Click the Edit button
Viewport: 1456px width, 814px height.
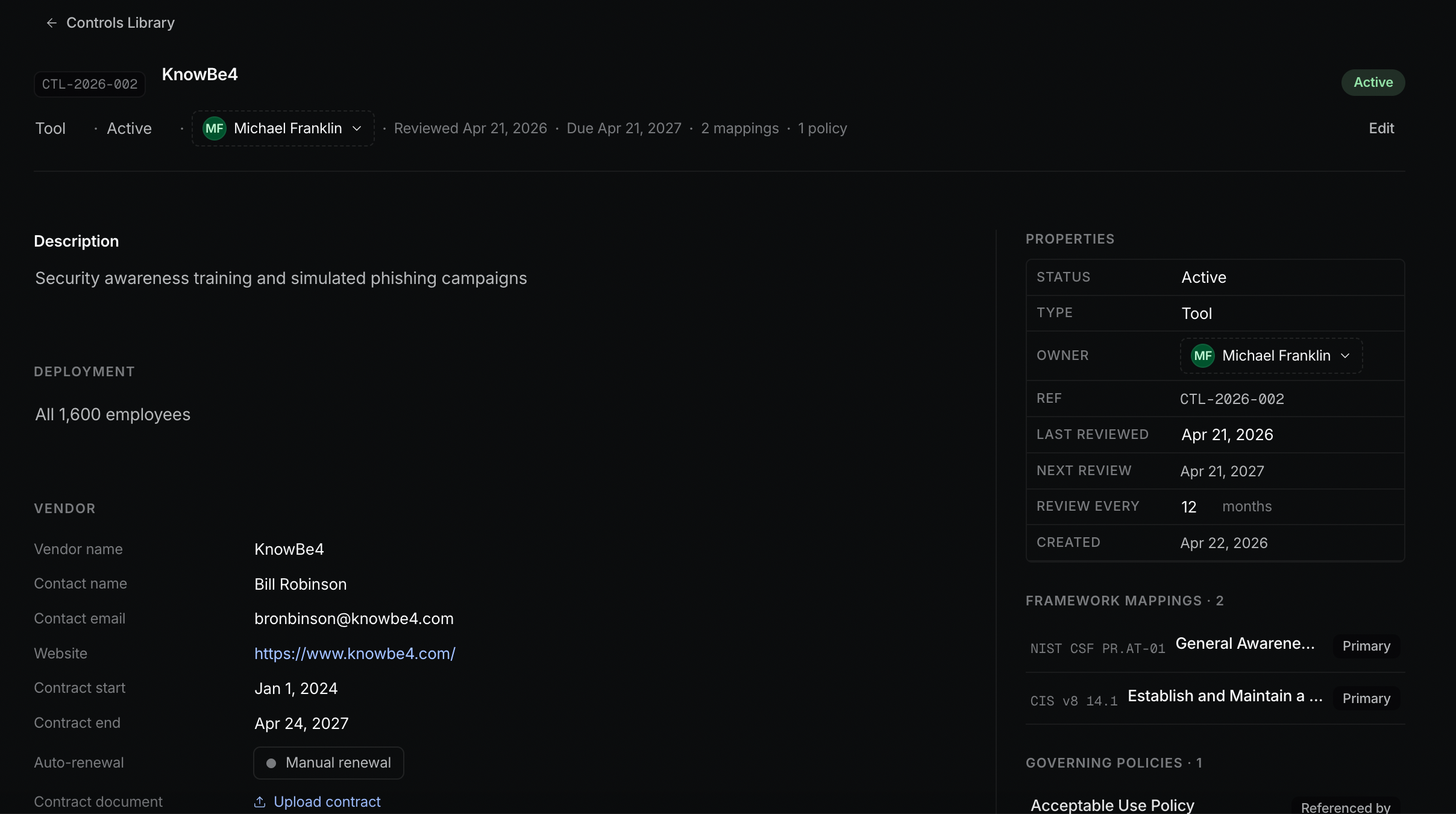coord(1381,128)
